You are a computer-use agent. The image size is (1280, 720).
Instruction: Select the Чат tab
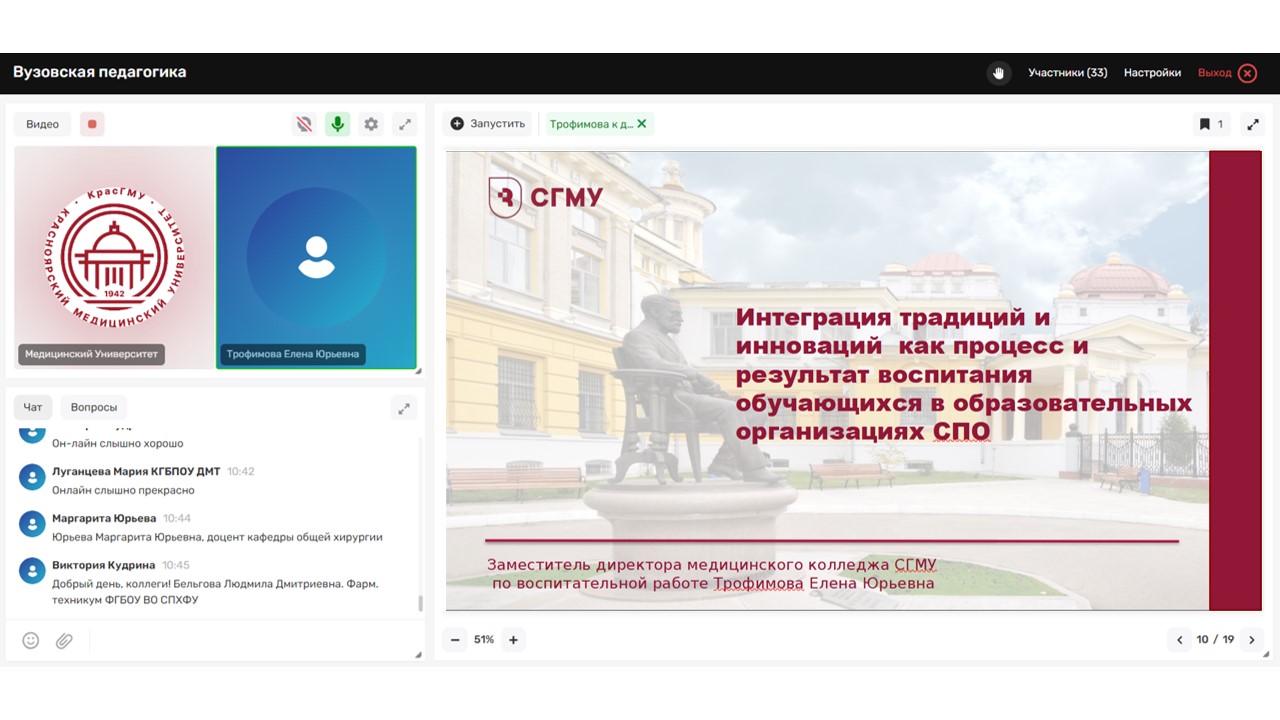click(x=33, y=407)
